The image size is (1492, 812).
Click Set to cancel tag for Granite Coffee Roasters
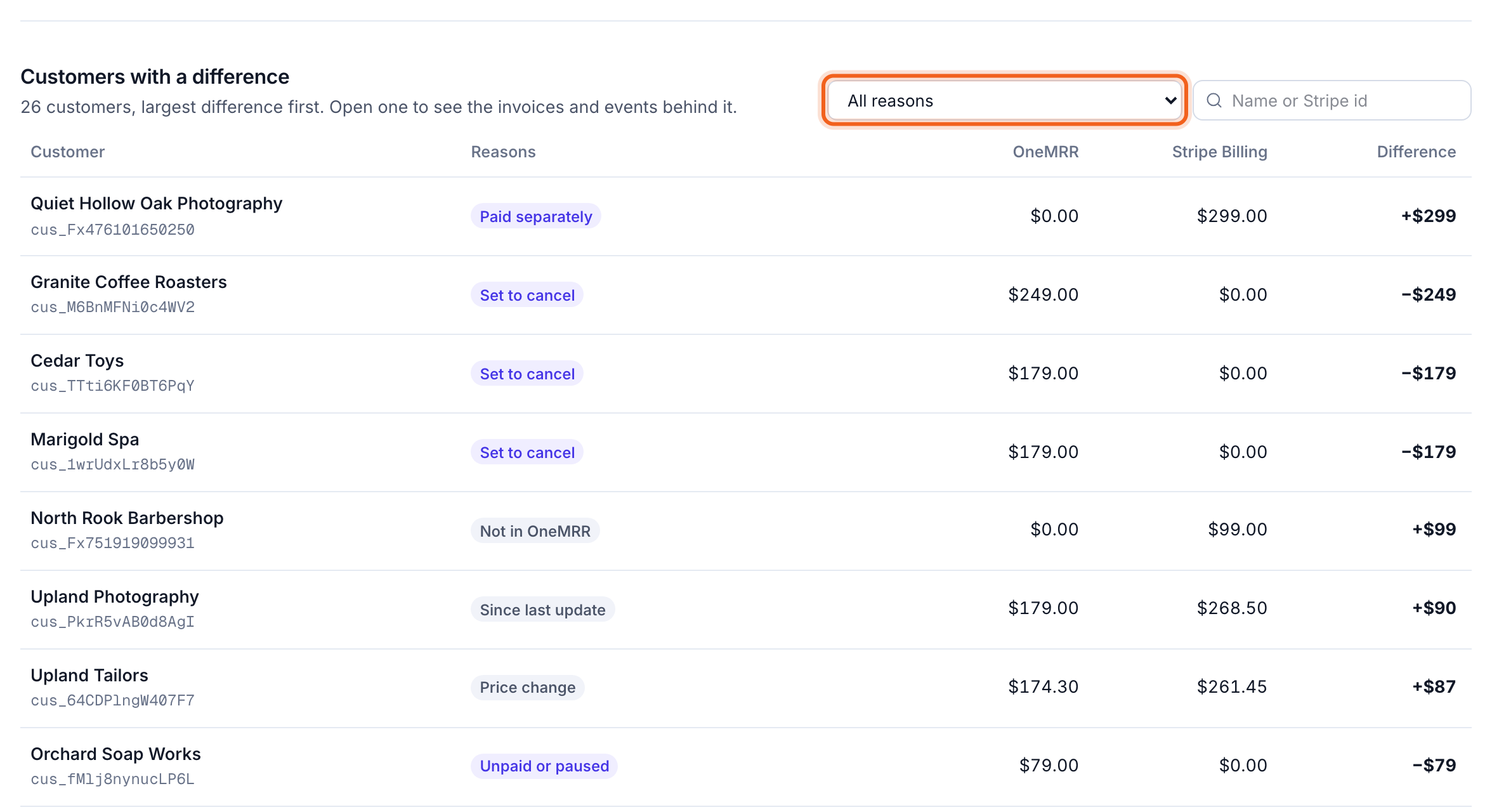(527, 295)
